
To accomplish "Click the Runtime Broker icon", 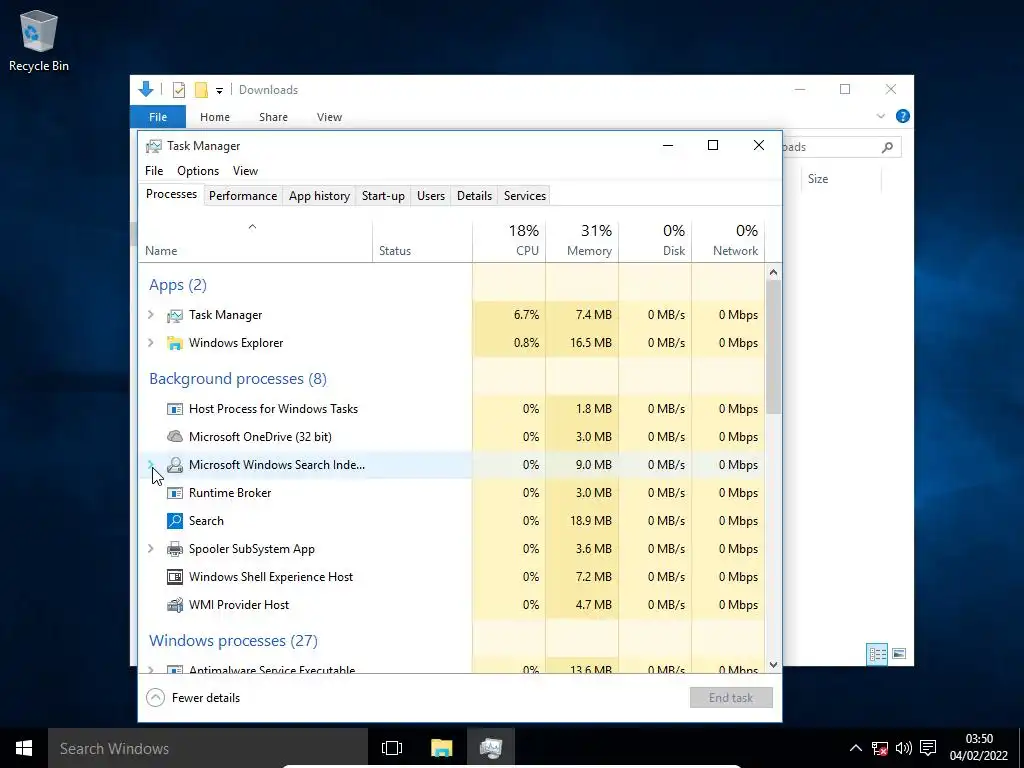I will click(x=174, y=493).
